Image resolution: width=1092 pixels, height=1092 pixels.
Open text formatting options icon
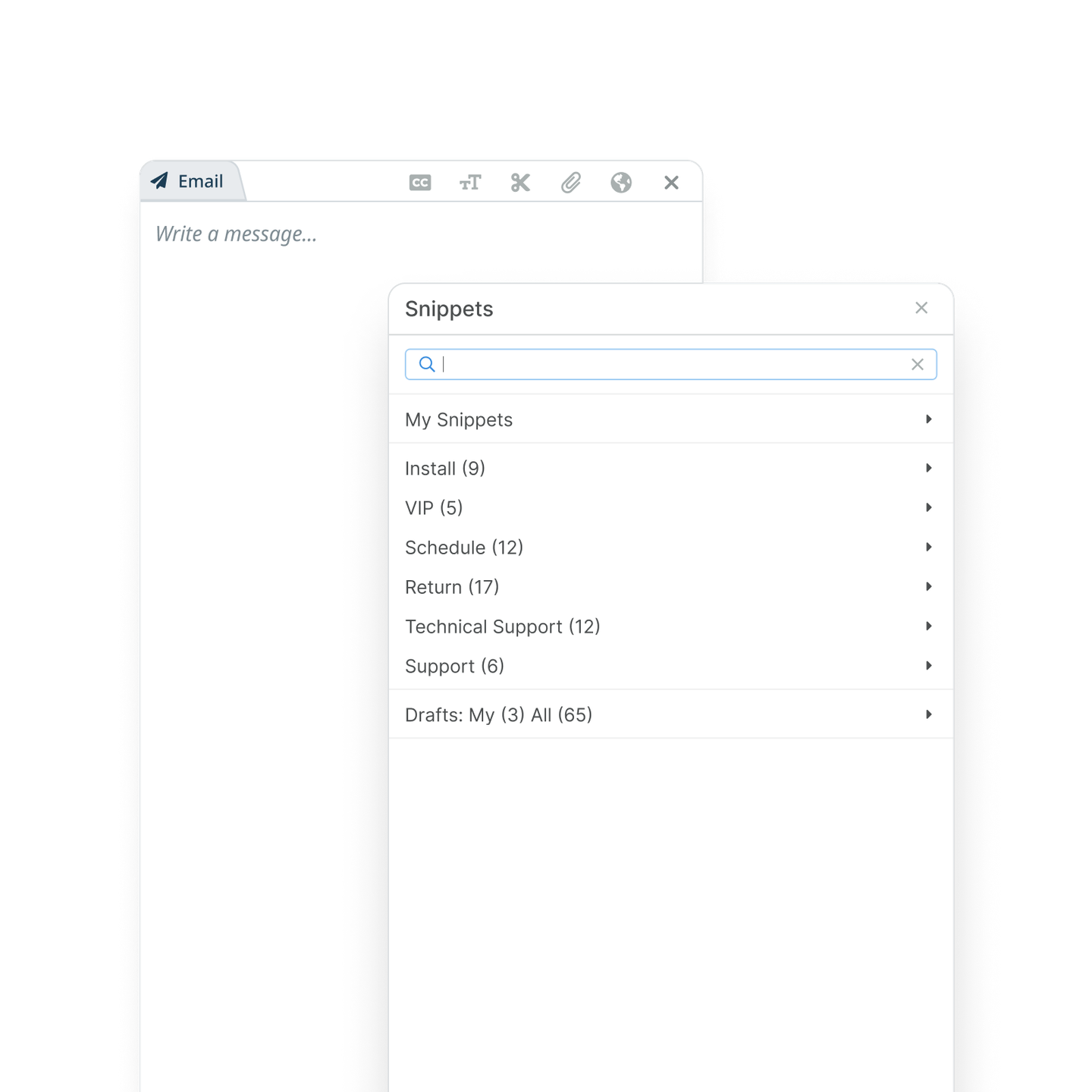(x=470, y=183)
